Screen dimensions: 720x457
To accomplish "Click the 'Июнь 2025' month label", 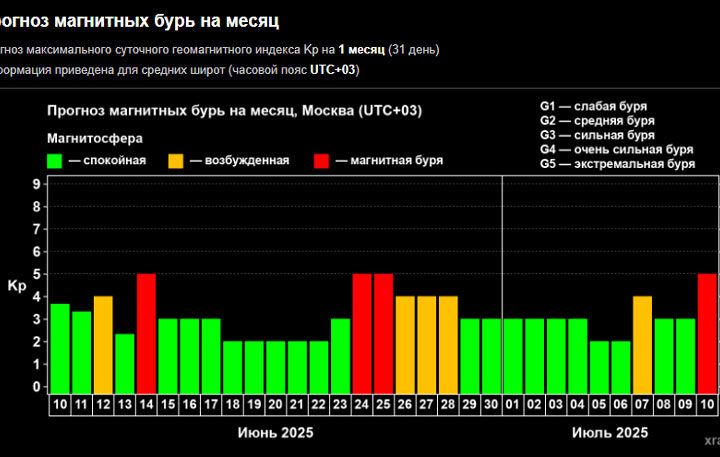I will coord(276,432).
